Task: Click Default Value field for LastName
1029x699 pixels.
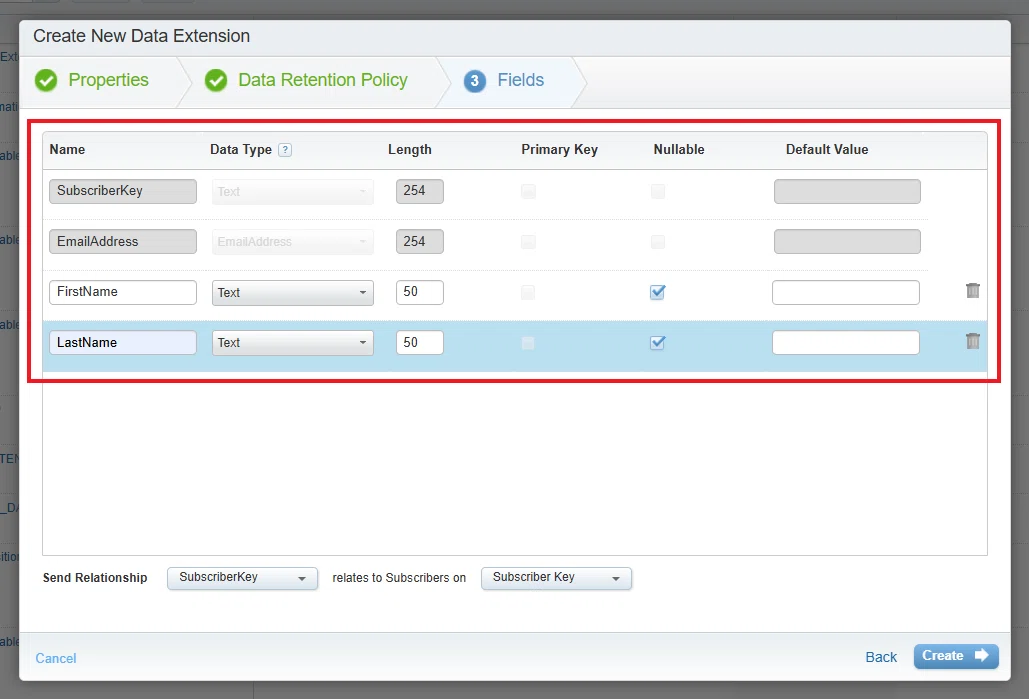Action: pos(846,343)
